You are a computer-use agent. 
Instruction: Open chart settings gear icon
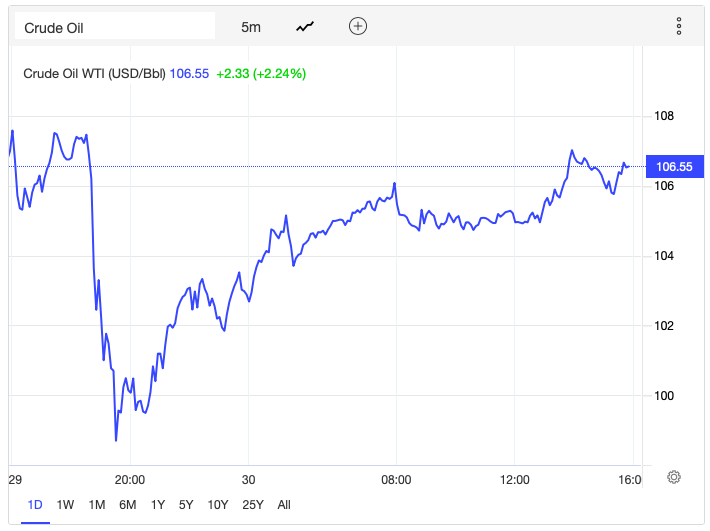point(674,477)
